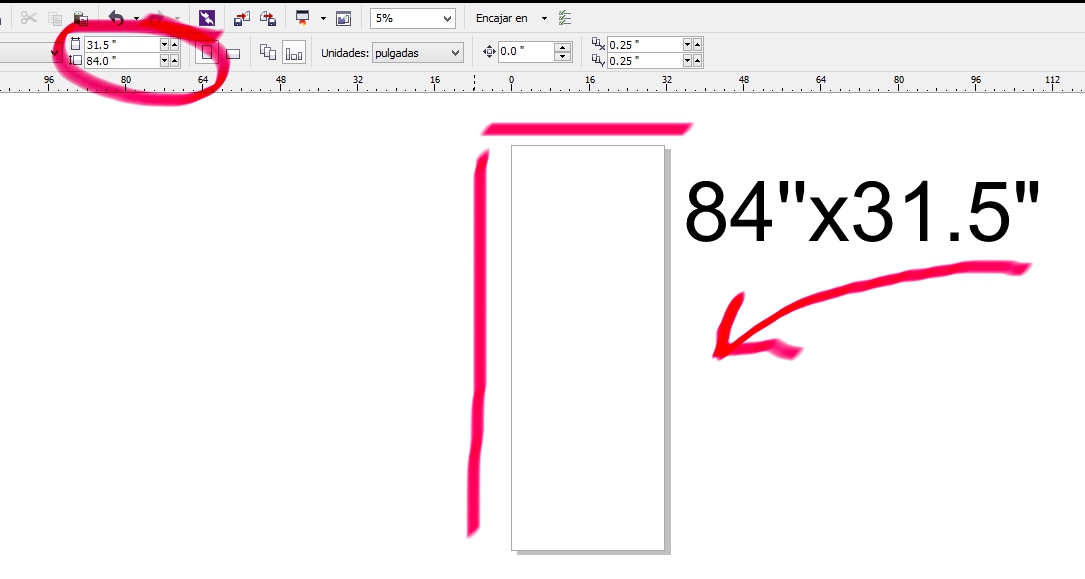The height and width of the screenshot is (579, 1085).
Task: Select portrait page orientation
Action: (x=207, y=52)
